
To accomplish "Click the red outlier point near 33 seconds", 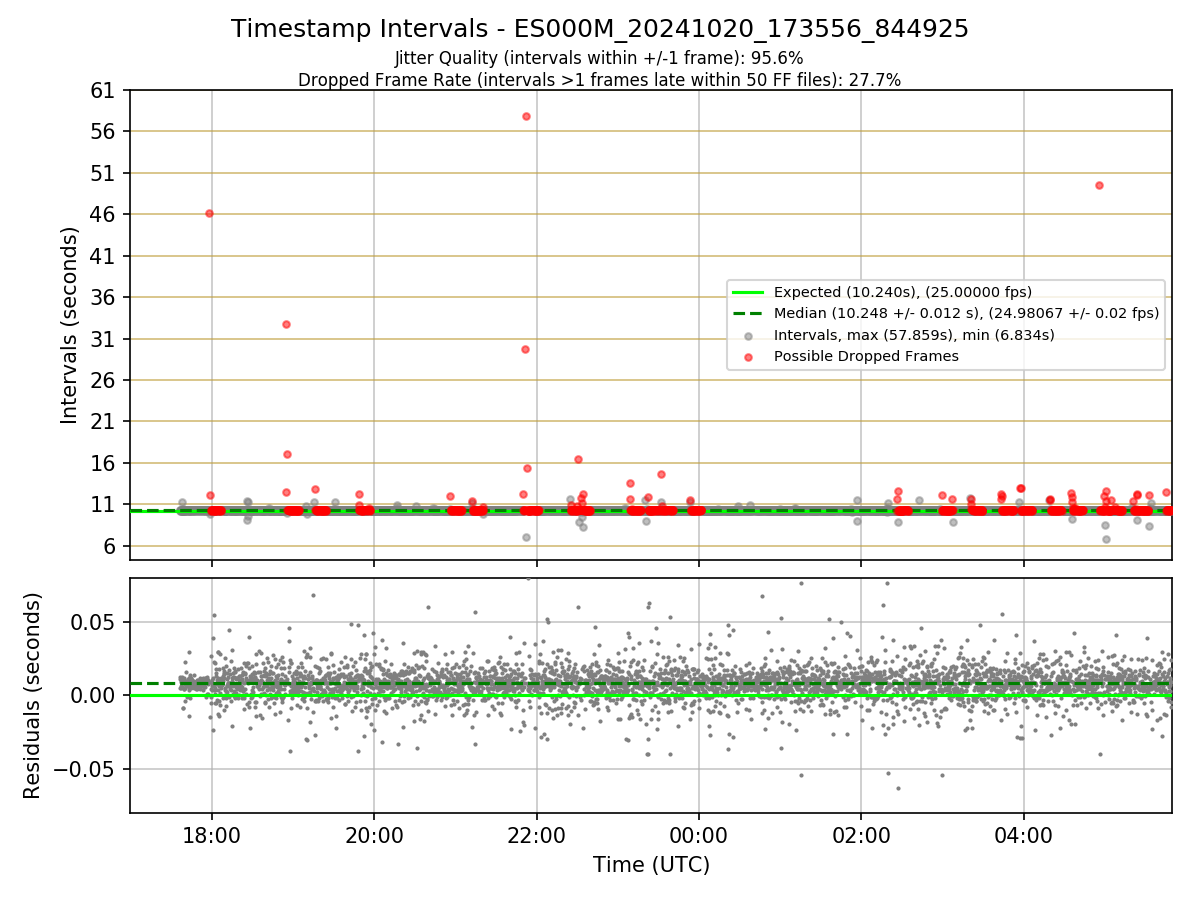I will 286,324.
